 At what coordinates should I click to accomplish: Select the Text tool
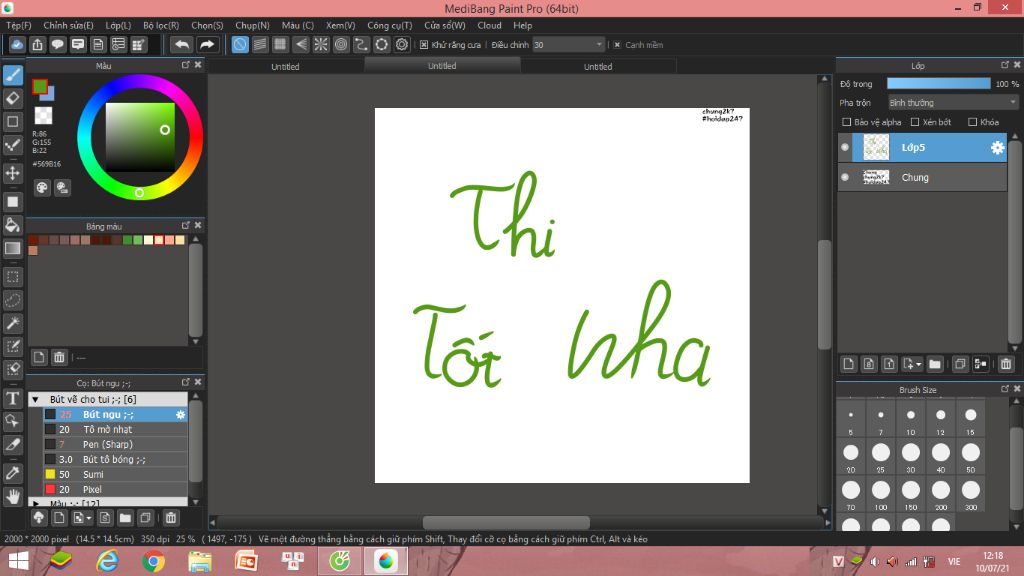pos(12,398)
